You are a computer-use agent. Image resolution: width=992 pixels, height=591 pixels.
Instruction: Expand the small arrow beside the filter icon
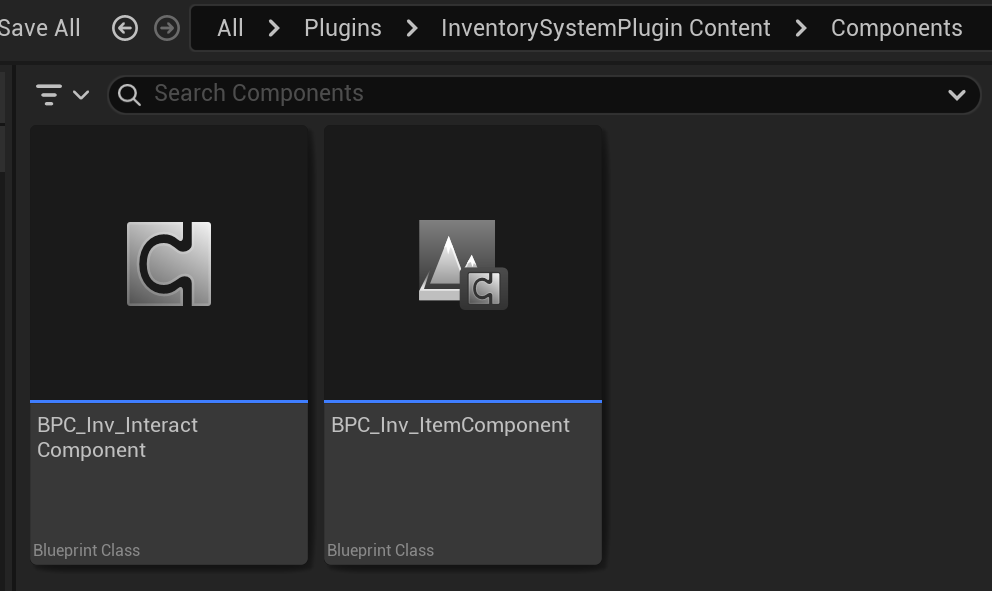click(82, 95)
